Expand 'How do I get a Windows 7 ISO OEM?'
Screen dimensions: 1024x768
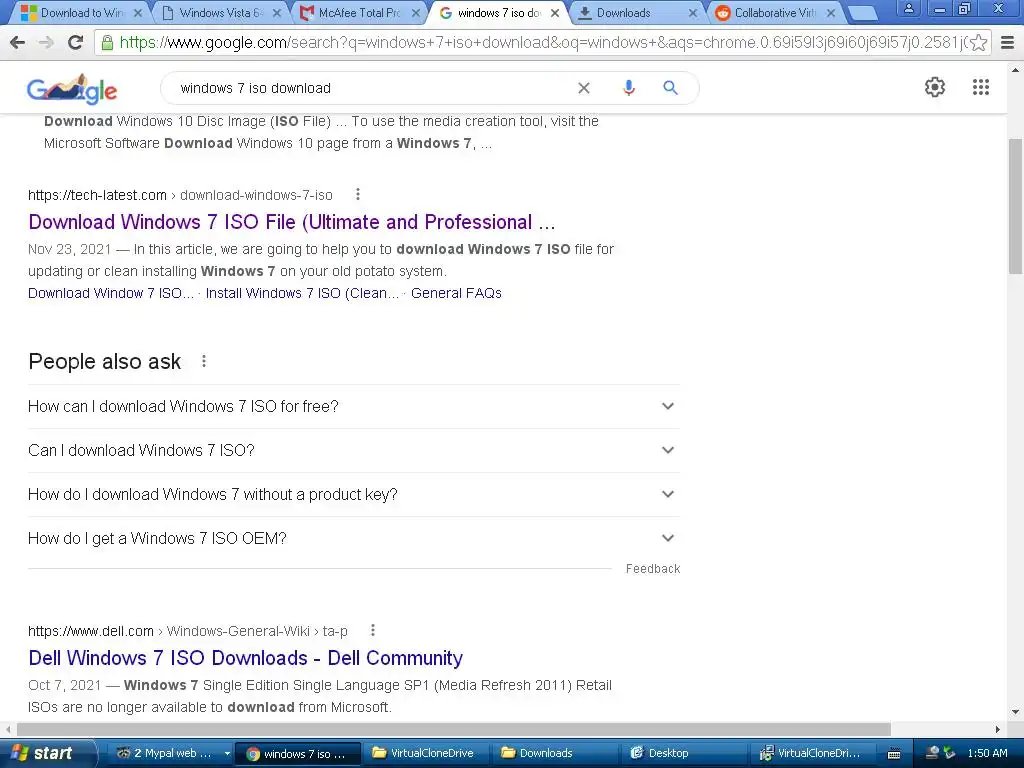point(353,539)
